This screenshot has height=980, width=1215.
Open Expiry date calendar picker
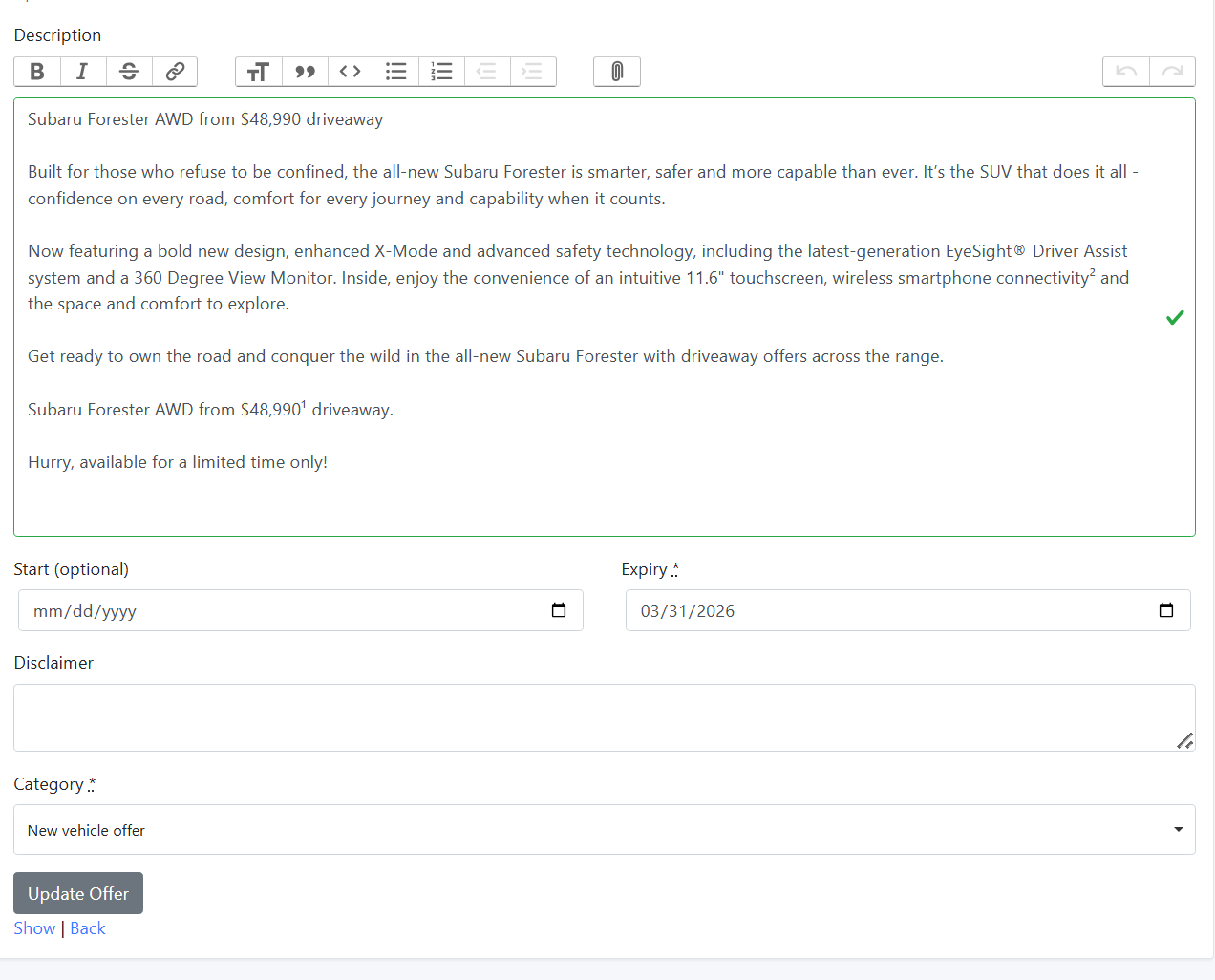(1166, 610)
